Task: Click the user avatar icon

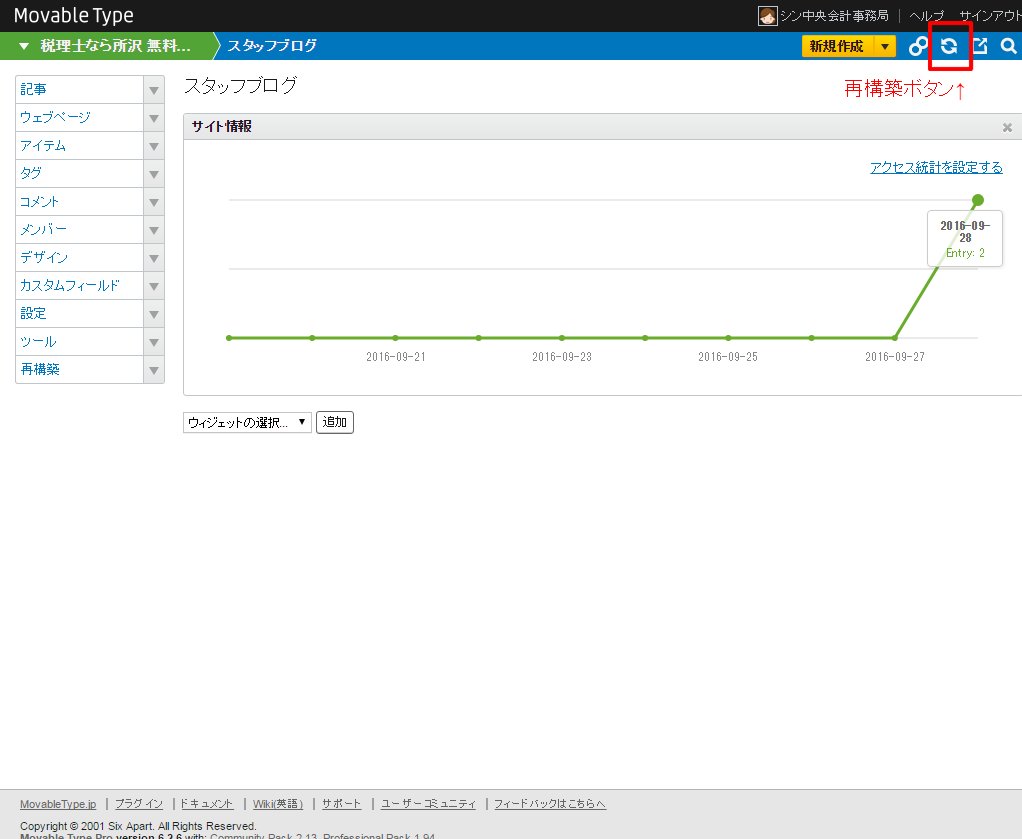Action: pos(767,16)
